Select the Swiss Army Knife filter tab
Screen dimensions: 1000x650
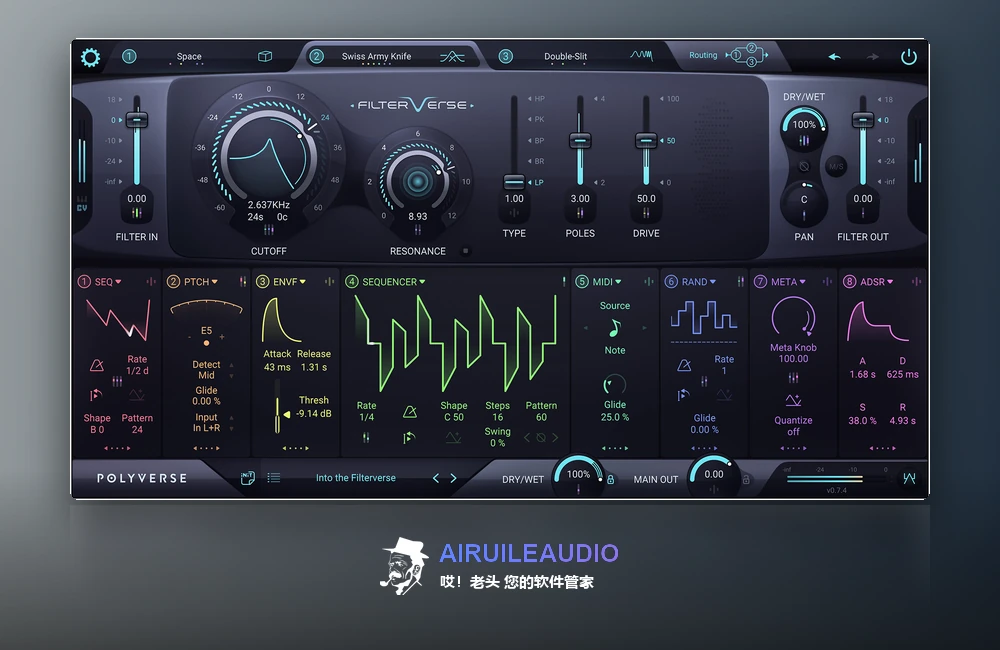click(x=376, y=56)
